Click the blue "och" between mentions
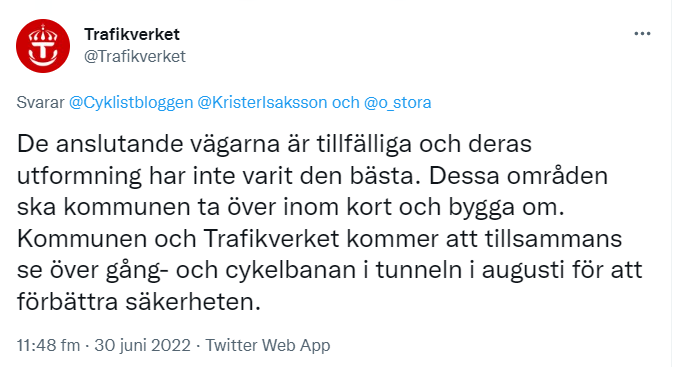This screenshot has height=367, width=687. [x=345, y=102]
